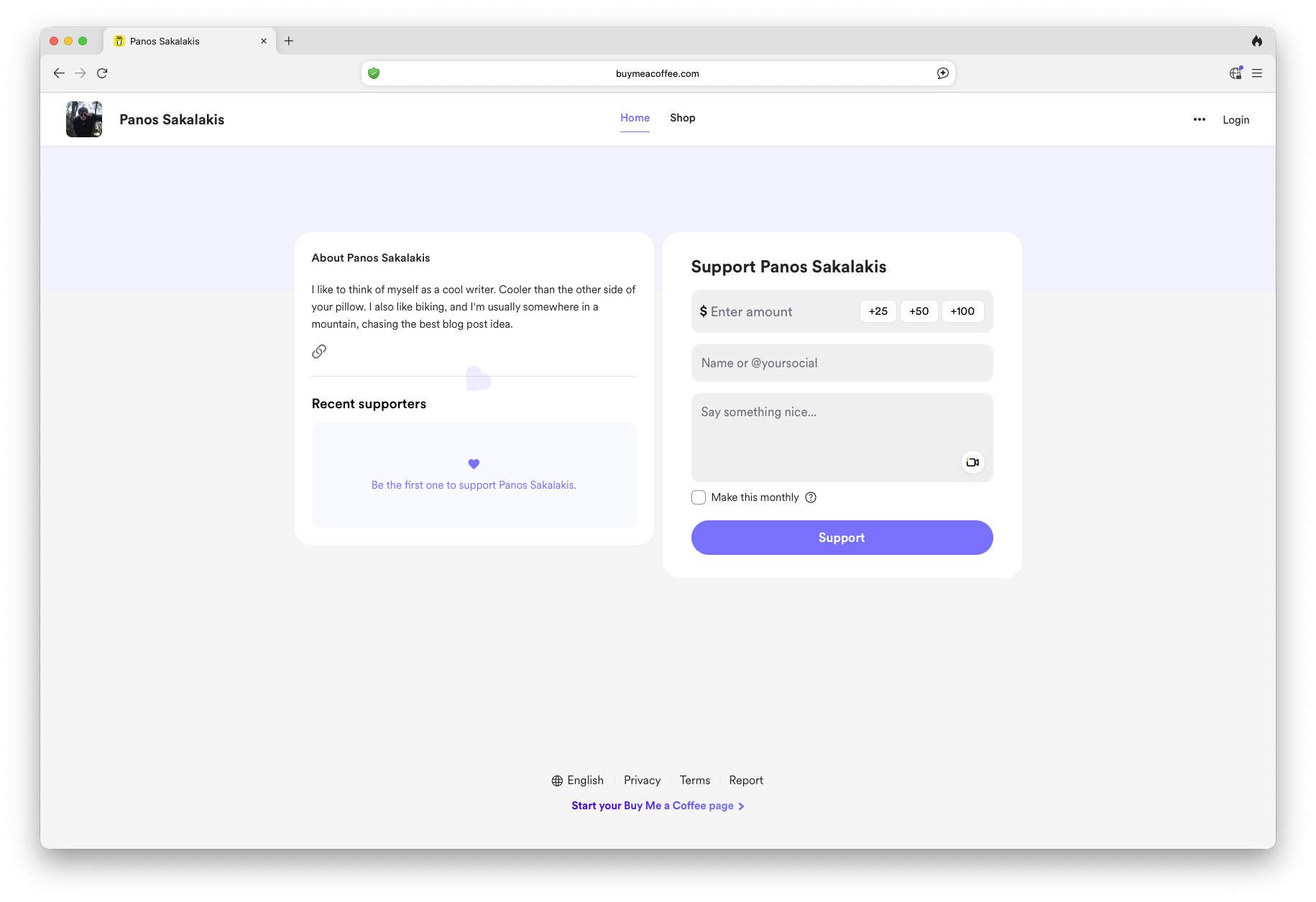
Task: Reload the page with refresh icon
Action: tap(102, 73)
